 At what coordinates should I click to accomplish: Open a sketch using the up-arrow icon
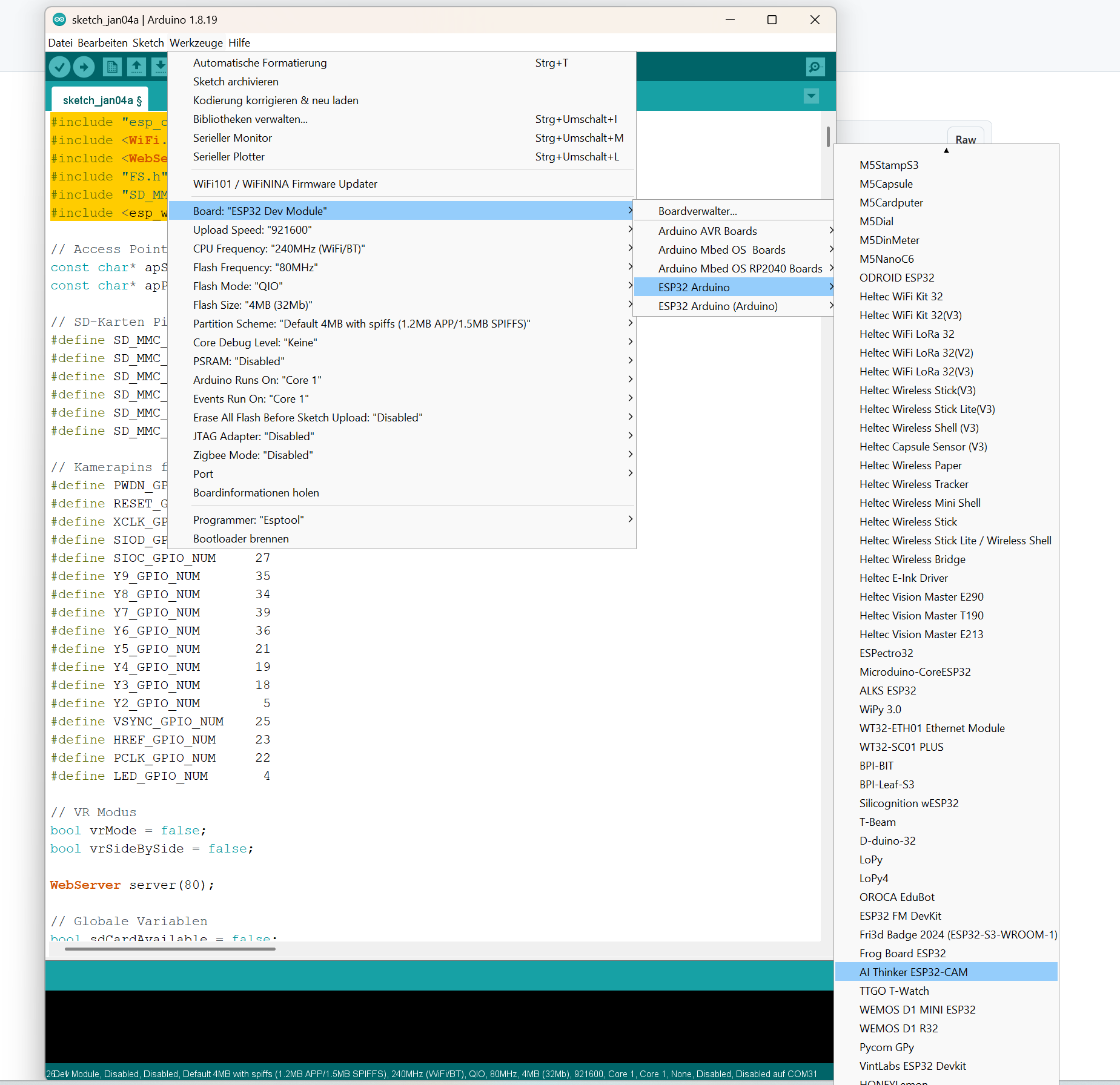pos(136,67)
